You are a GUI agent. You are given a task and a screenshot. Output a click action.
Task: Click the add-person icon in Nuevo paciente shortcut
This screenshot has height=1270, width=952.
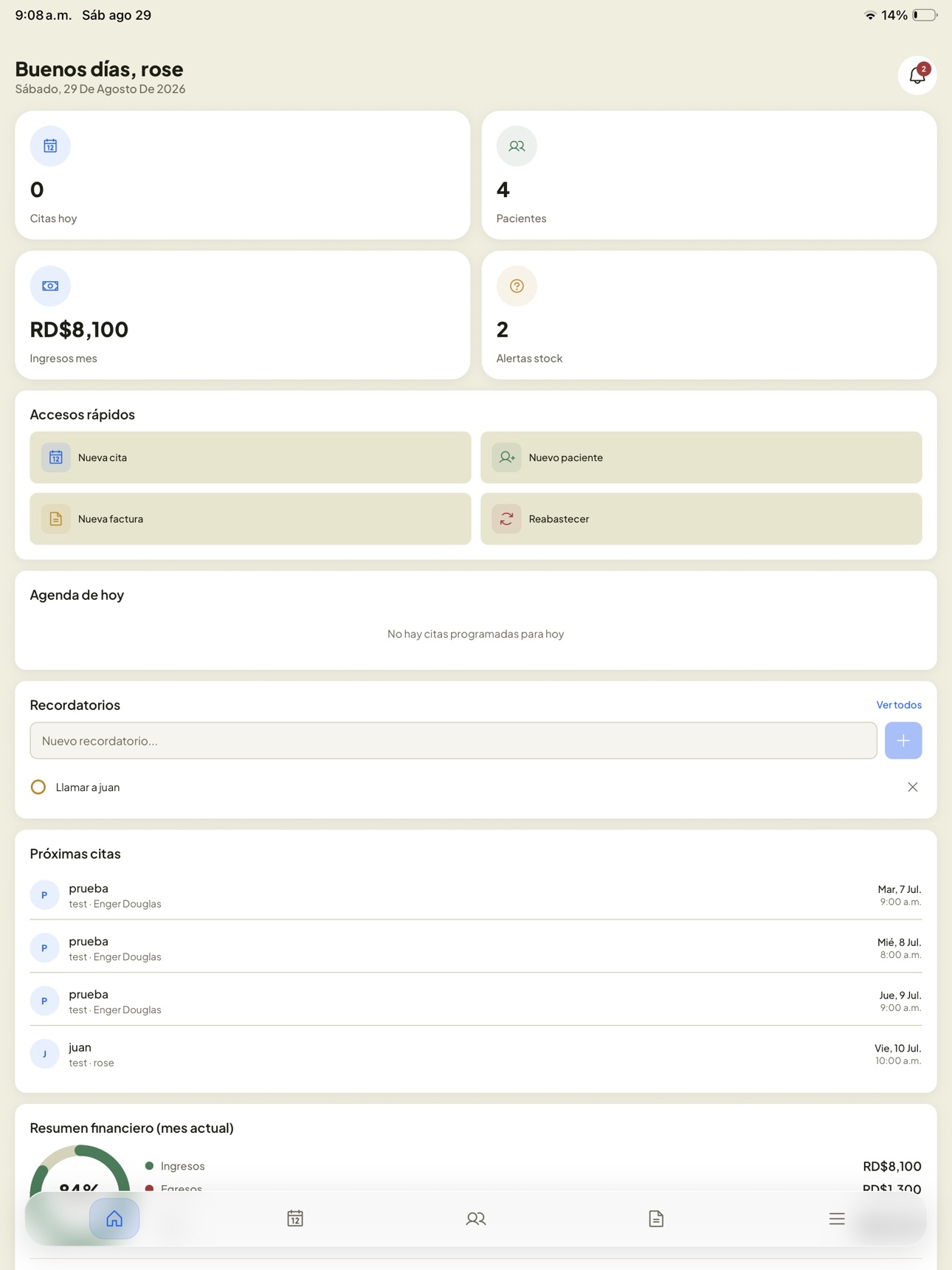tap(507, 458)
